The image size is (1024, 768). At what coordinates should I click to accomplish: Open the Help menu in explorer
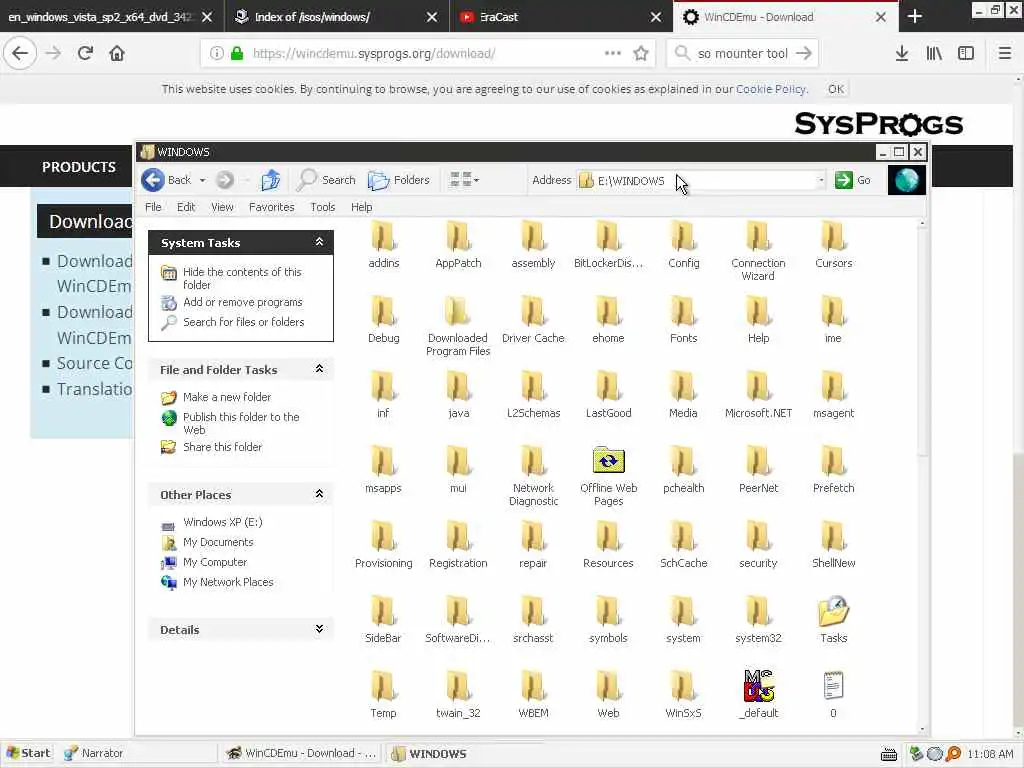coord(361,207)
